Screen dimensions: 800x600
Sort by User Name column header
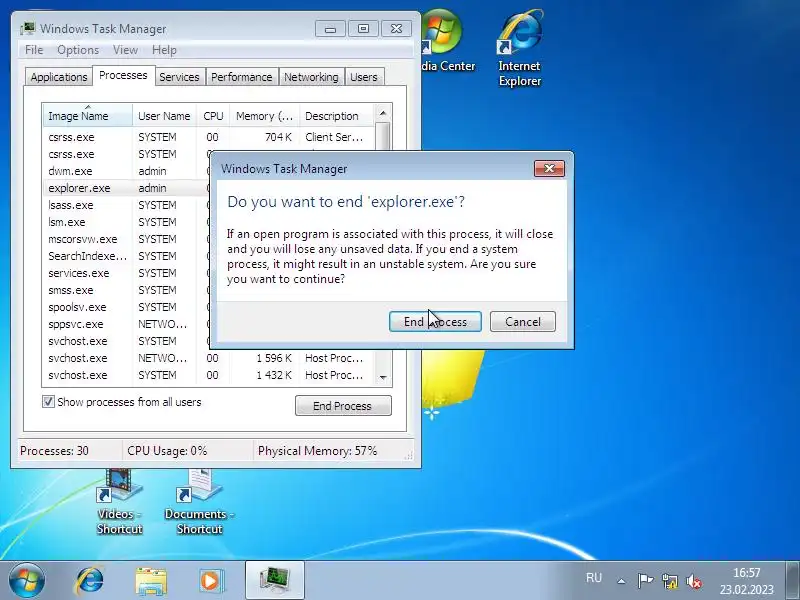[x=164, y=116]
